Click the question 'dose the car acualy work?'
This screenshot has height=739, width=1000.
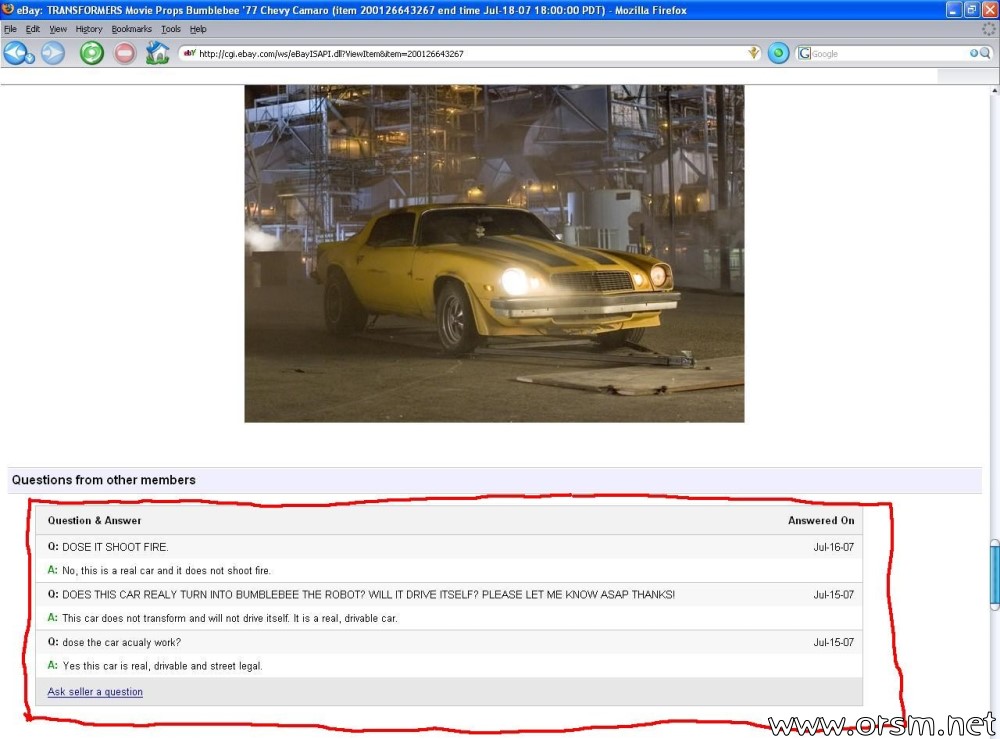[x=121, y=643]
